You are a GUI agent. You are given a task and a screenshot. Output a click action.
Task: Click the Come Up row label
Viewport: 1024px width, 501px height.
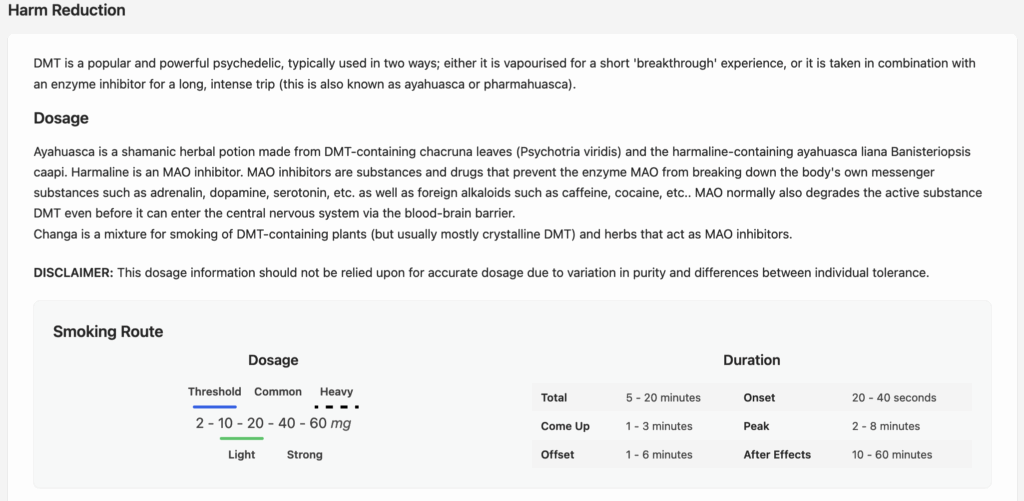565,426
